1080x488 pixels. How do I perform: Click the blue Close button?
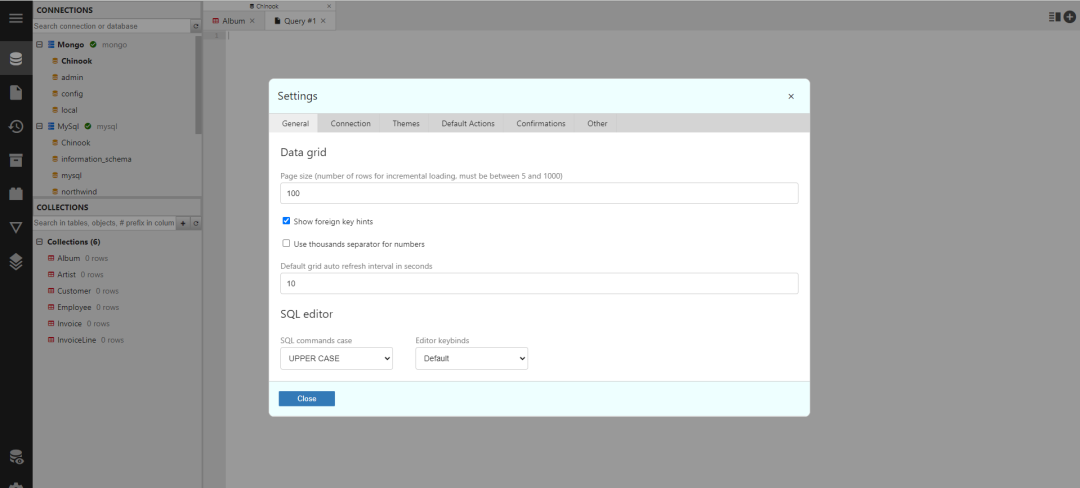pos(306,399)
